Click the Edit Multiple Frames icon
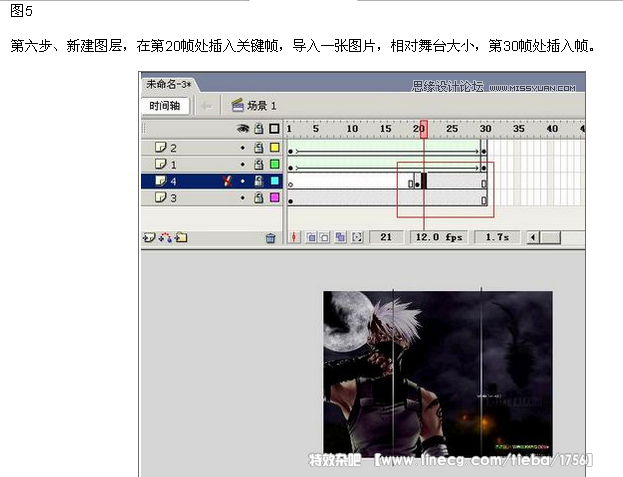Viewport: 623px width, 477px height. pyautogui.click(x=340, y=238)
